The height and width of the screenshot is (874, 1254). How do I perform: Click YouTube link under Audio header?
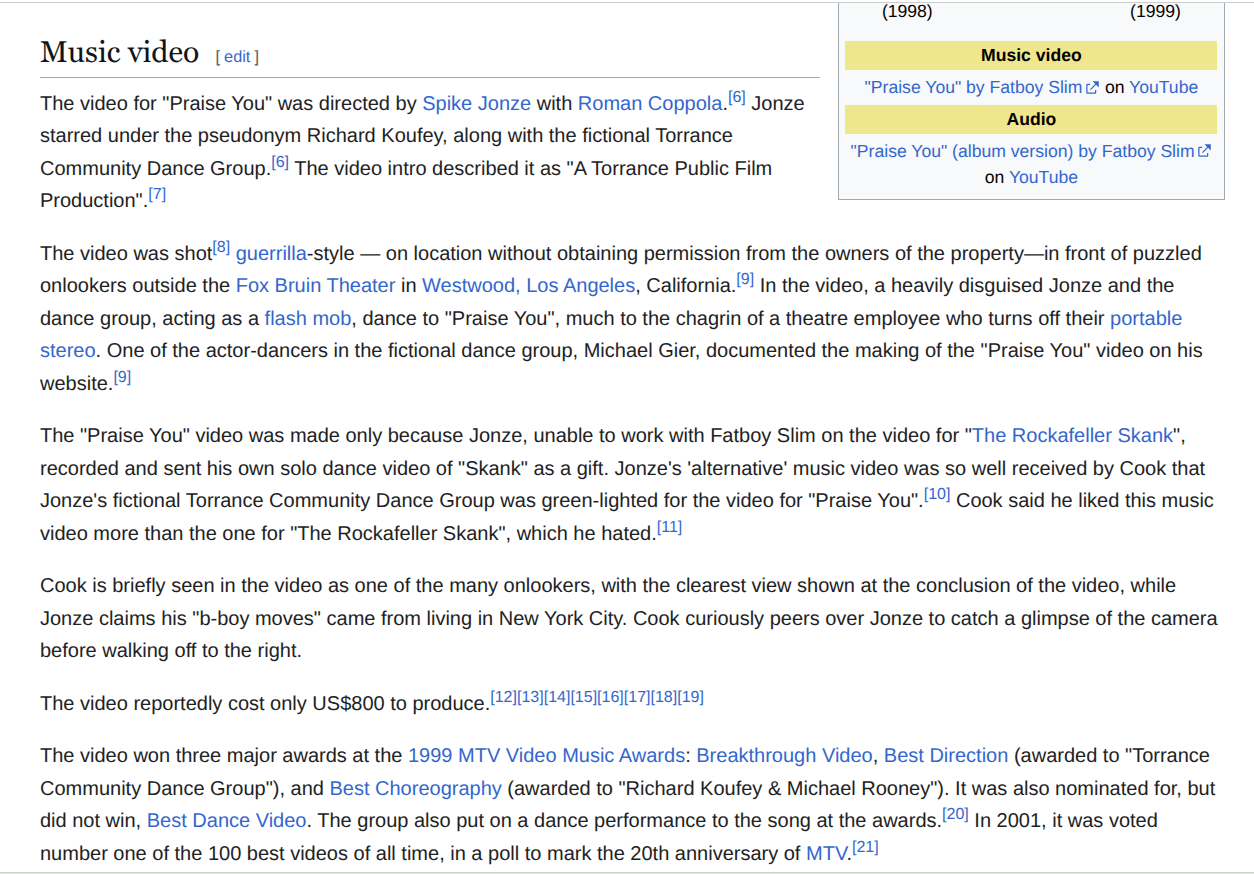[1043, 178]
